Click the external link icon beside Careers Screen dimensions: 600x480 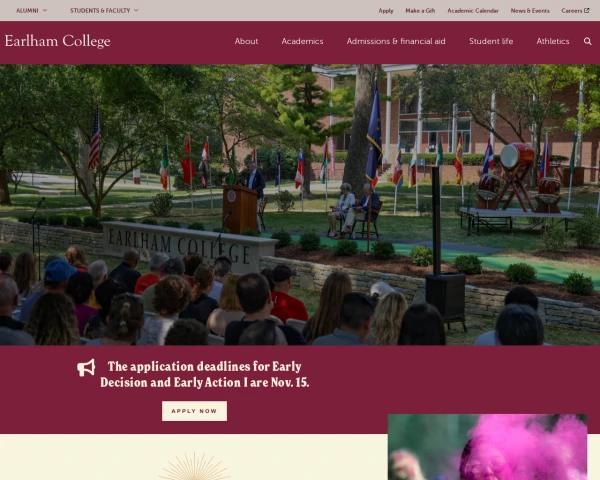tap(587, 11)
